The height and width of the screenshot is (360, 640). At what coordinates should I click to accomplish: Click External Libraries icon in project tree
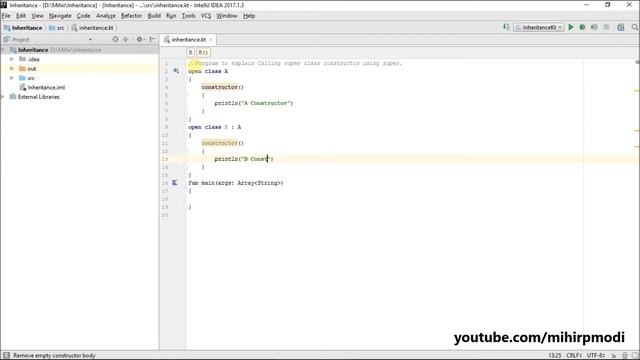pos(13,97)
